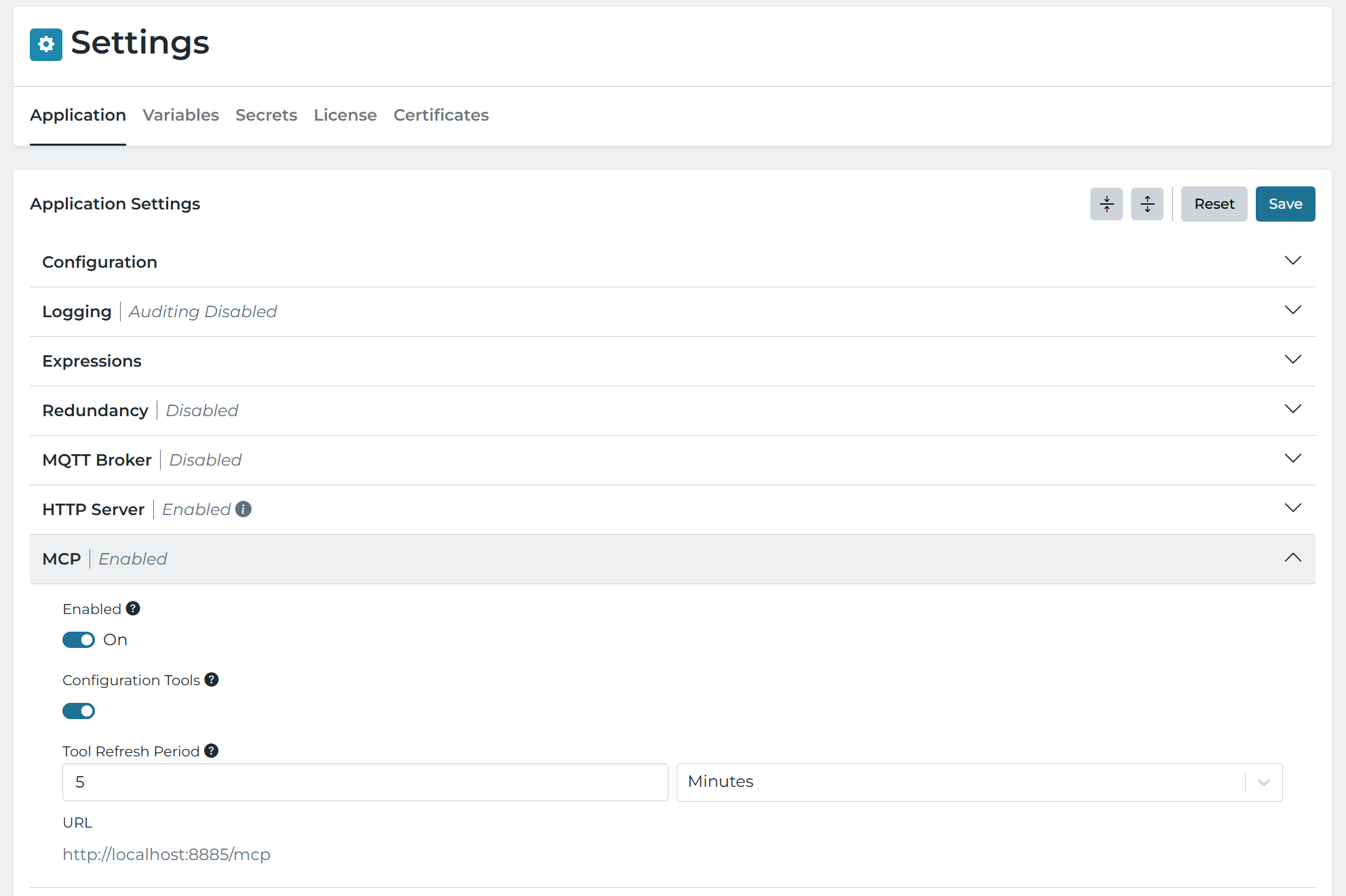The image size is (1346, 896).
Task: Expand the Logging section chevron
Action: tap(1293, 310)
